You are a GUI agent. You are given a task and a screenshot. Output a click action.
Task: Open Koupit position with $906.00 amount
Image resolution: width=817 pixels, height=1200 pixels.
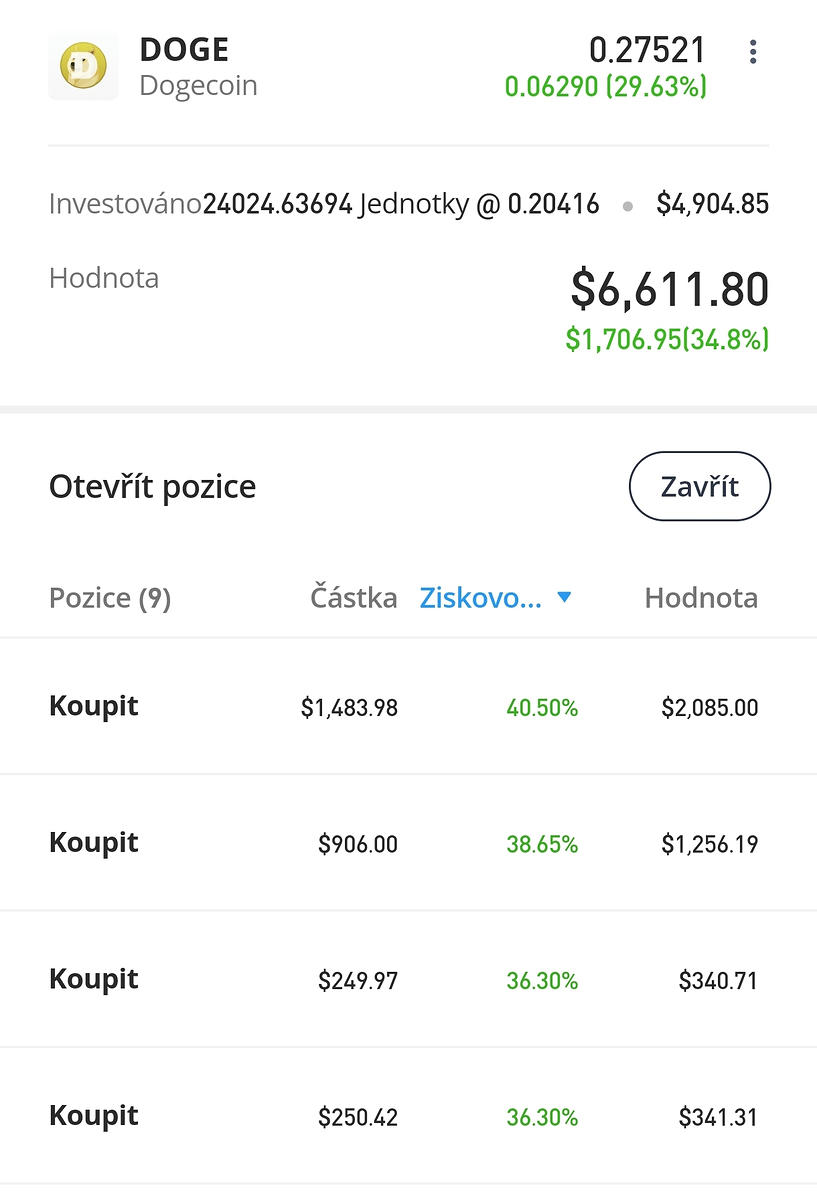[408, 843]
